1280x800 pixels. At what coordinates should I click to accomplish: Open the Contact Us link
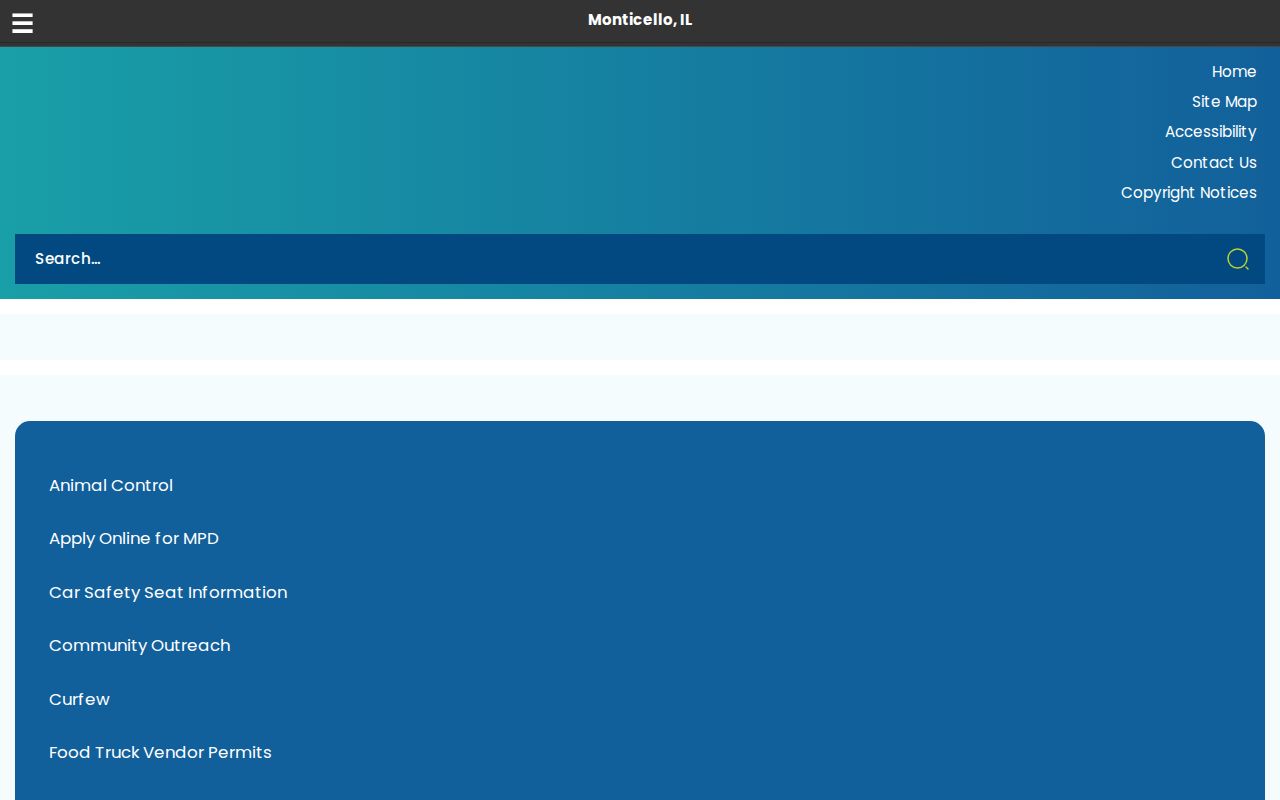point(1213,162)
